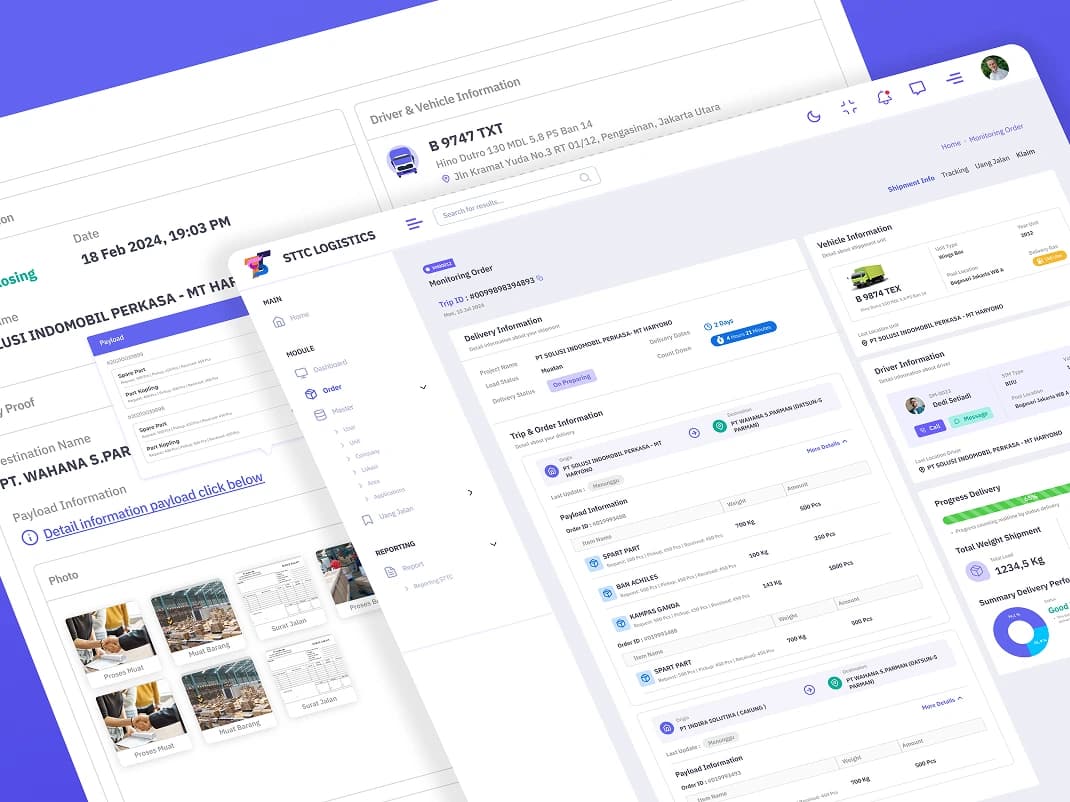Click the magnifier icon in background search box

click(x=585, y=177)
